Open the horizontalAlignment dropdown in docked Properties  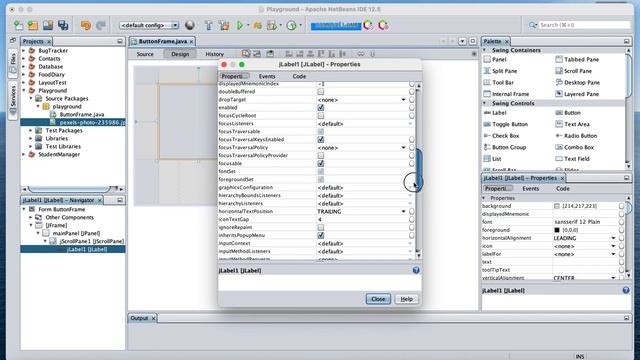pos(613,238)
